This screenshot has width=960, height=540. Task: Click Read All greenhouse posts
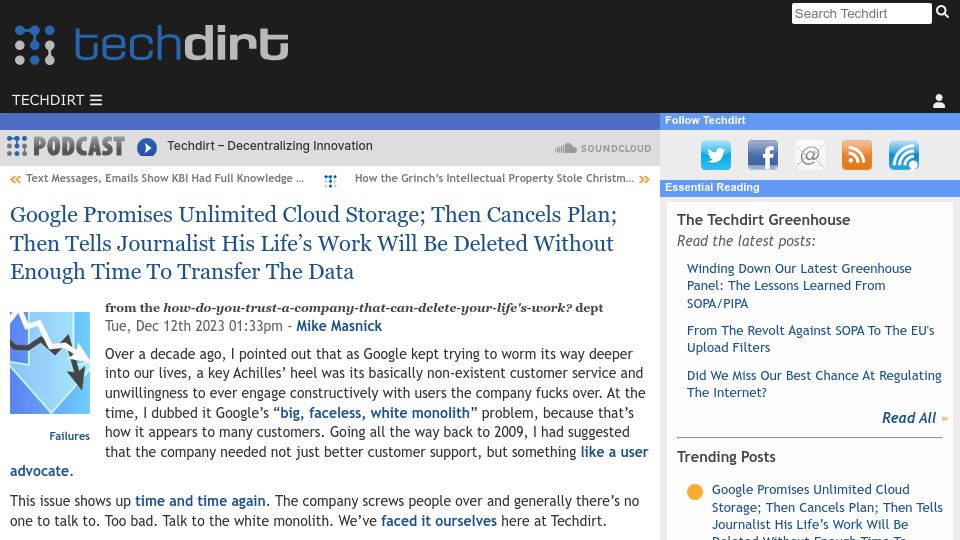[909, 418]
